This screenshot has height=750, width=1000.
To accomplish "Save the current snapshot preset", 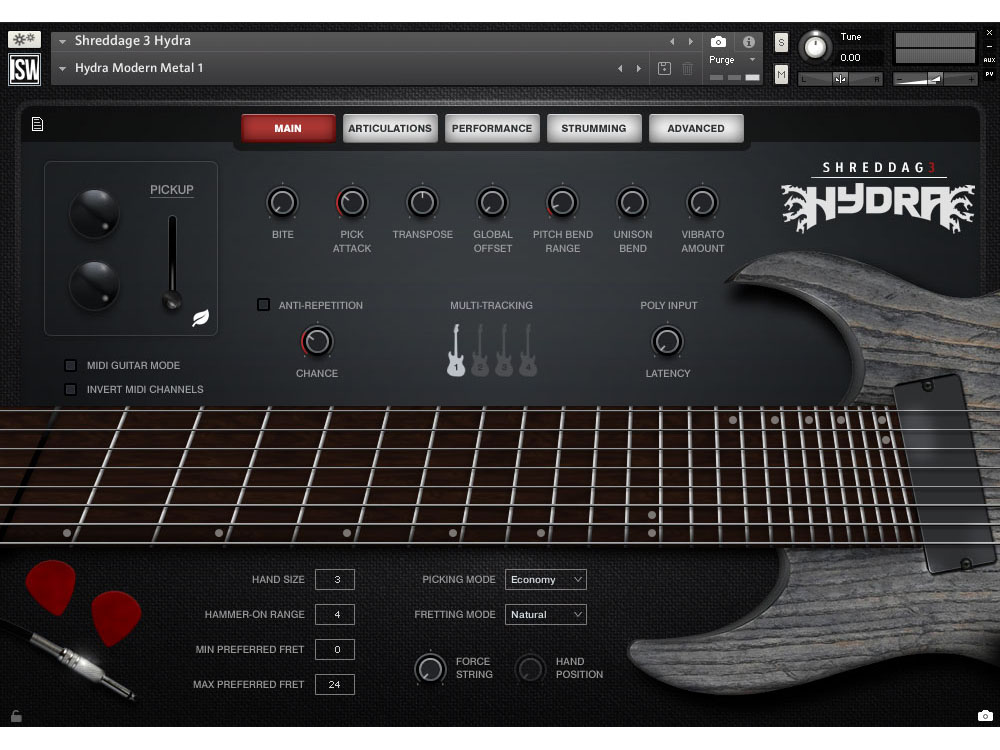I will click(664, 68).
